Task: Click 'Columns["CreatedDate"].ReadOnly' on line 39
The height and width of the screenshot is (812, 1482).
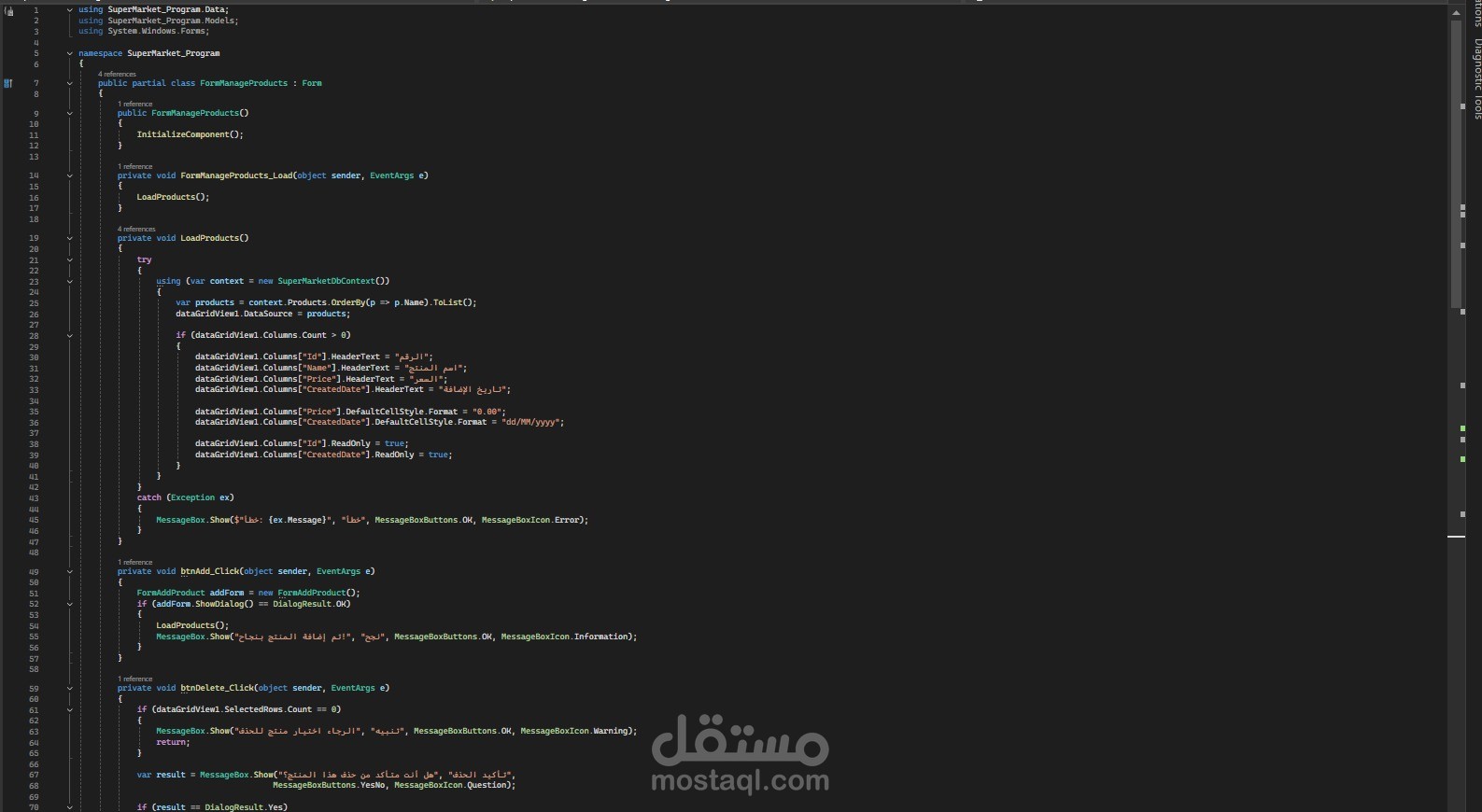Action: [x=338, y=455]
